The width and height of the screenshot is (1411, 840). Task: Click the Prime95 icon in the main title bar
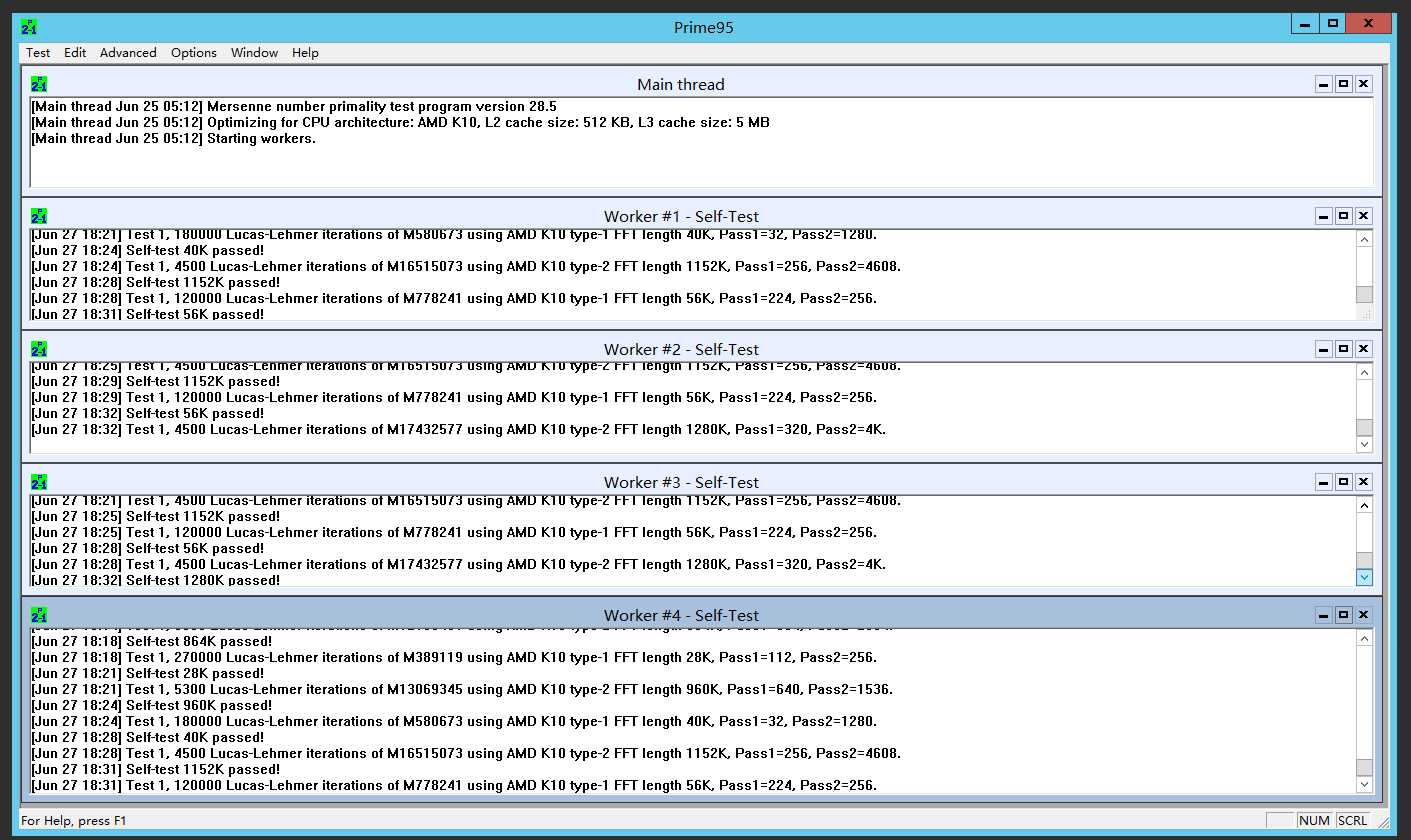pyautogui.click(x=29, y=27)
